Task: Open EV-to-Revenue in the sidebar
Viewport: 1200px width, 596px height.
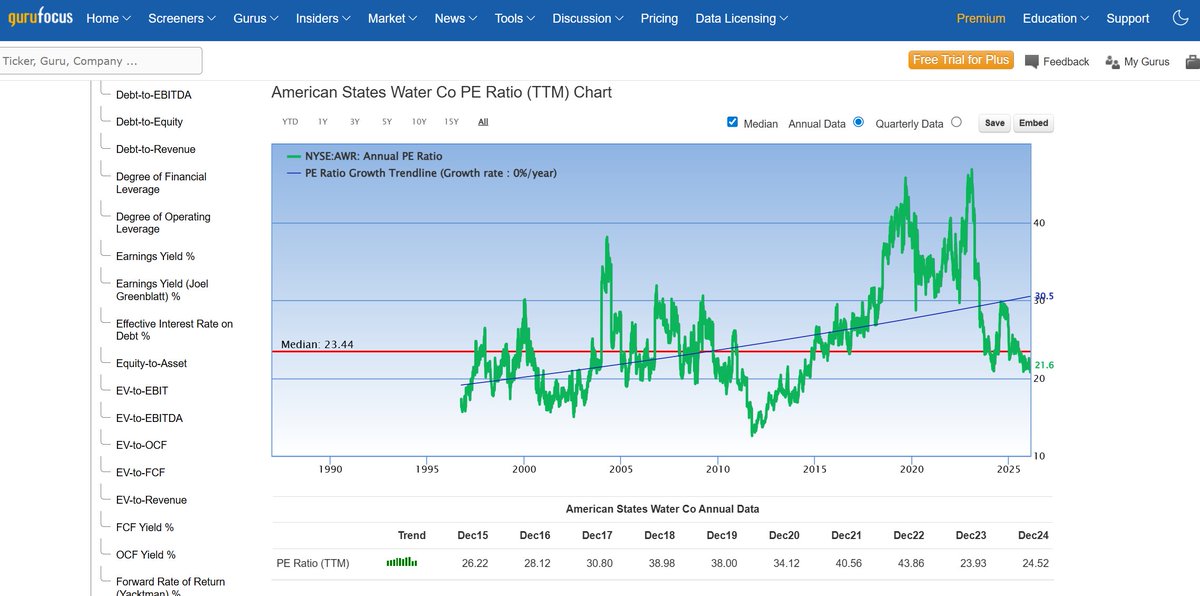Action: 151,500
